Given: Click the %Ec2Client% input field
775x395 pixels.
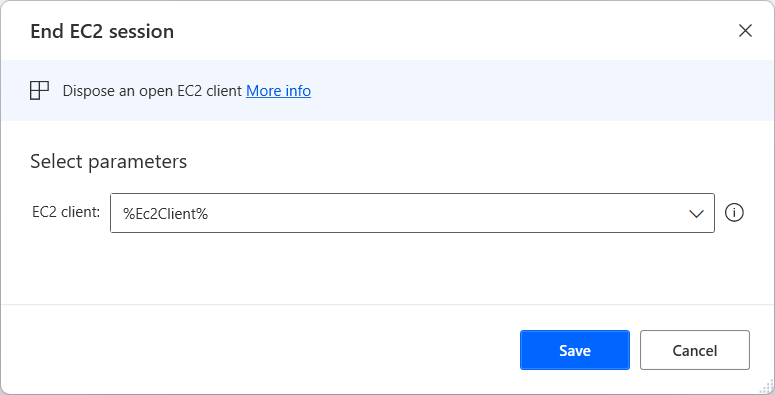Looking at the screenshot, I should click(412, 213).
